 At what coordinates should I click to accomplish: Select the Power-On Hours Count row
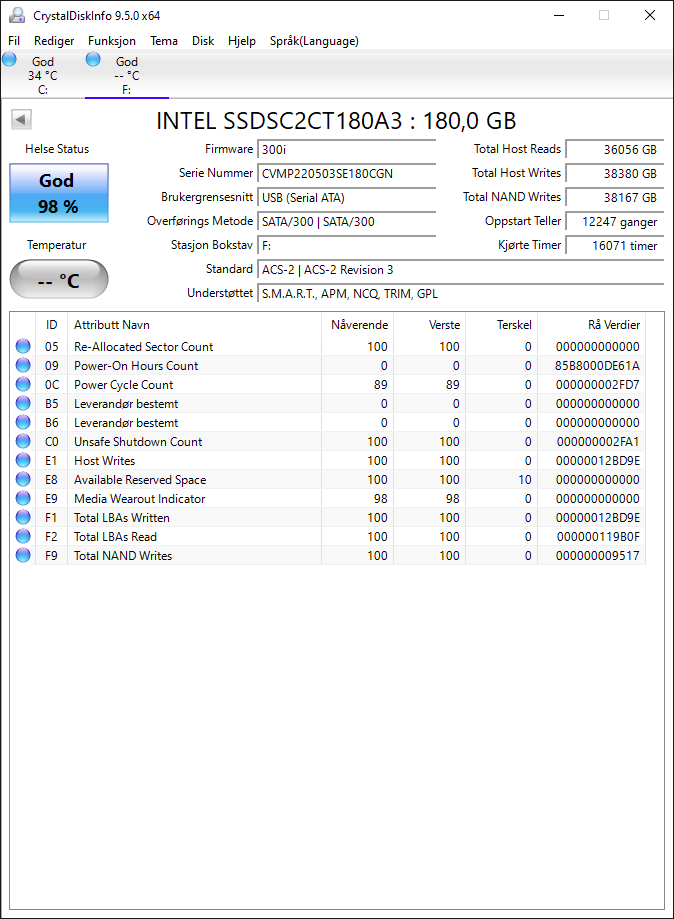pyautogui.click(x=328, y=366)
